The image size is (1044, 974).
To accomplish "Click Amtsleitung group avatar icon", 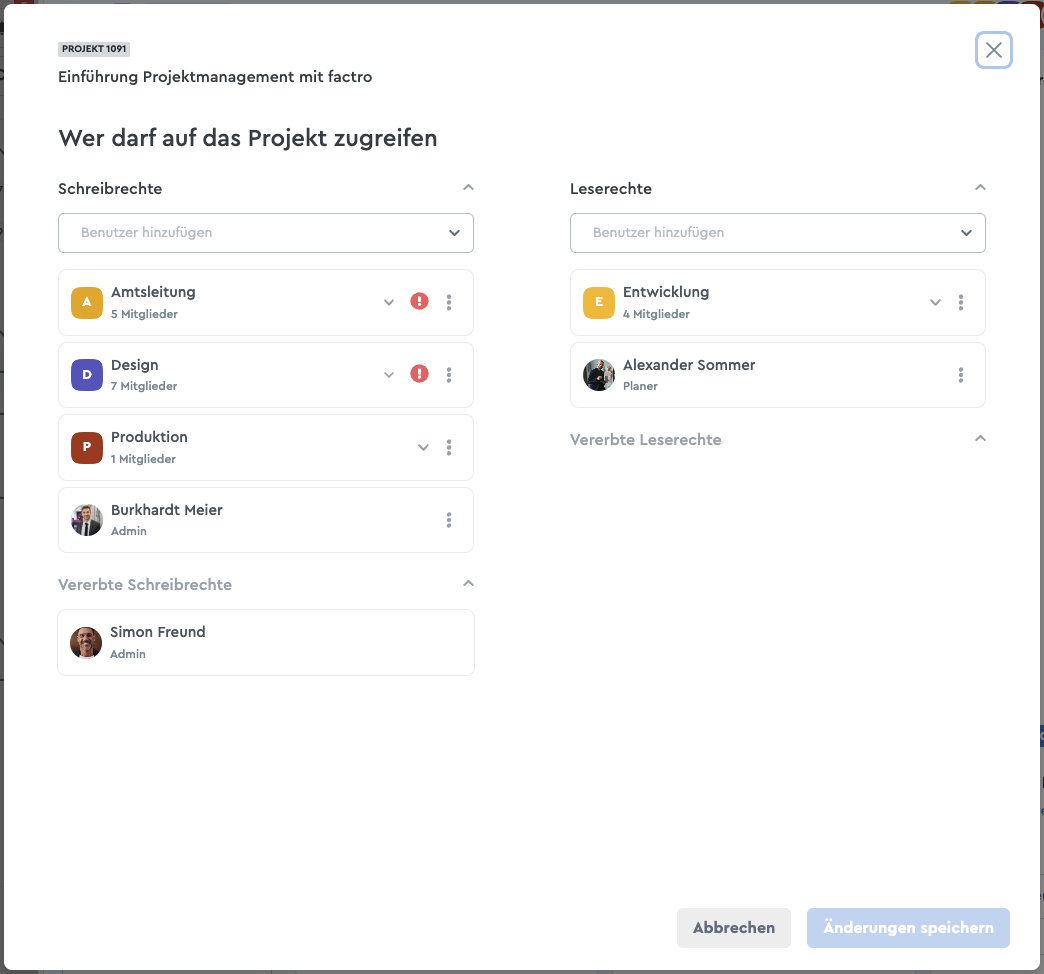I will pyautogui.click(x=87, y=302).
